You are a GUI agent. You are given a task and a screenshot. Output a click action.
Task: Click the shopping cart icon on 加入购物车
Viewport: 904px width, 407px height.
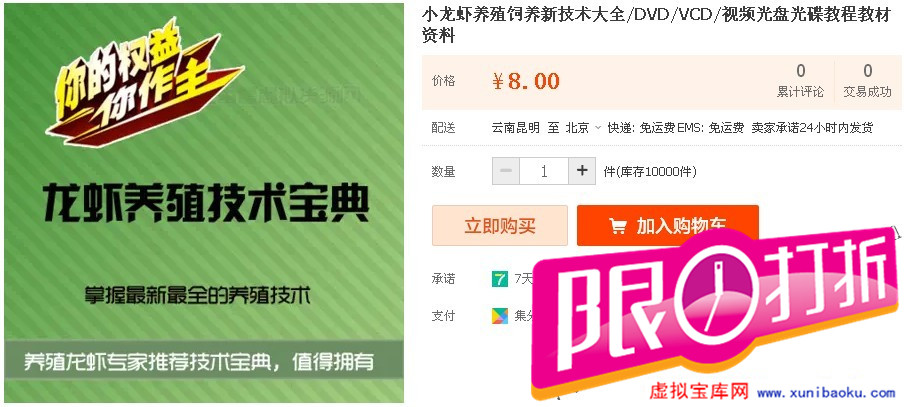[x=617, y=226]
